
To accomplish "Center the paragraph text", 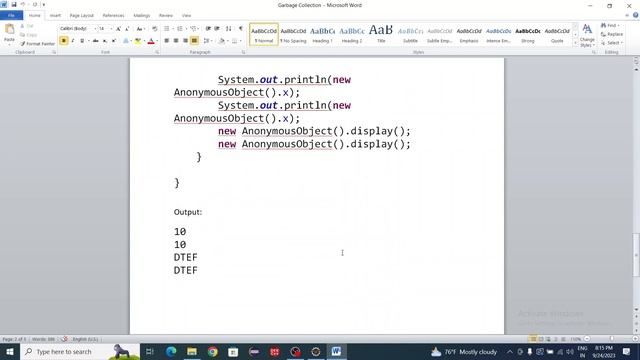I will tap(176, 41).
